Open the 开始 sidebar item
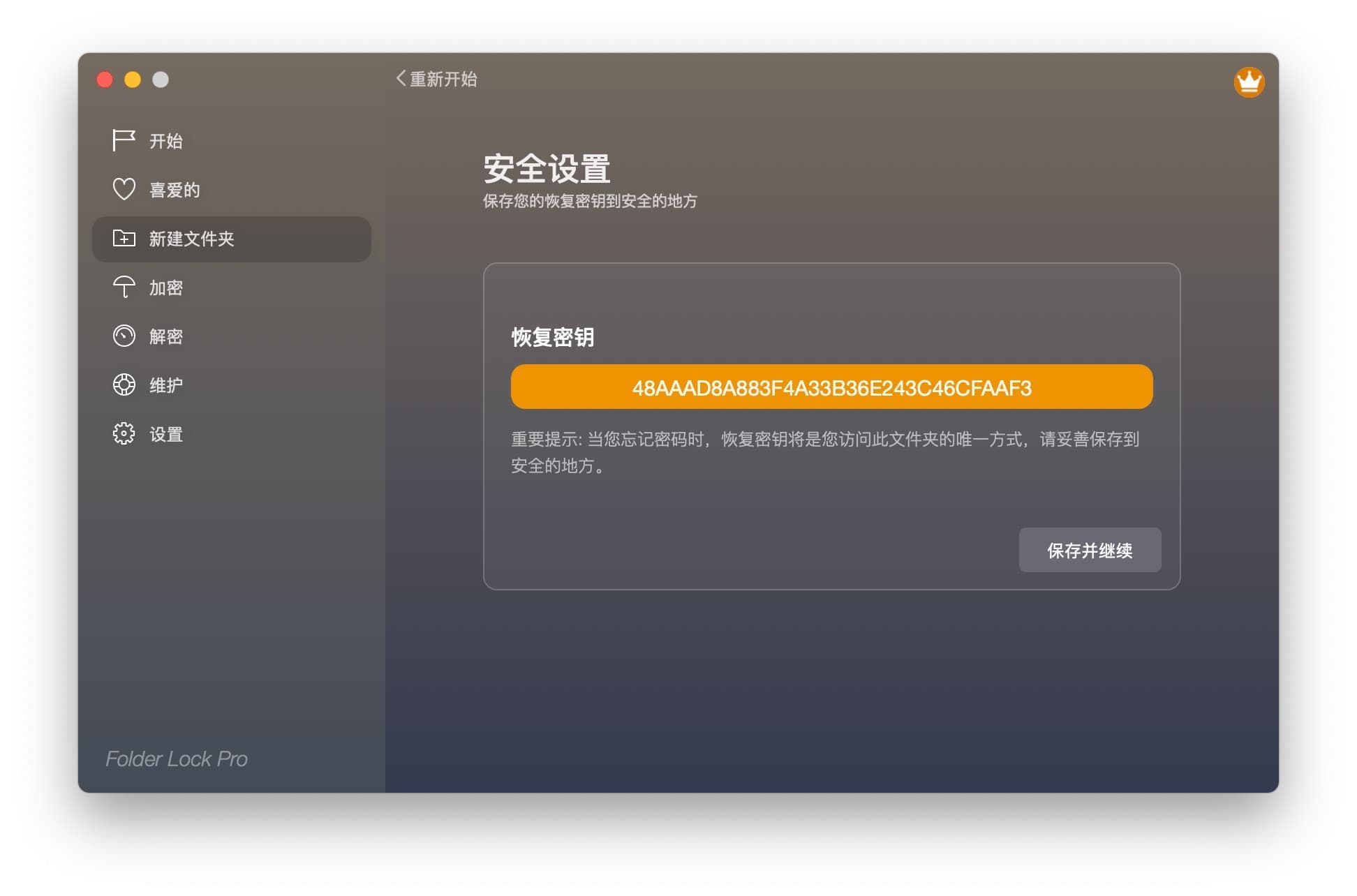The image size is (1357, 896). point(232,141)
